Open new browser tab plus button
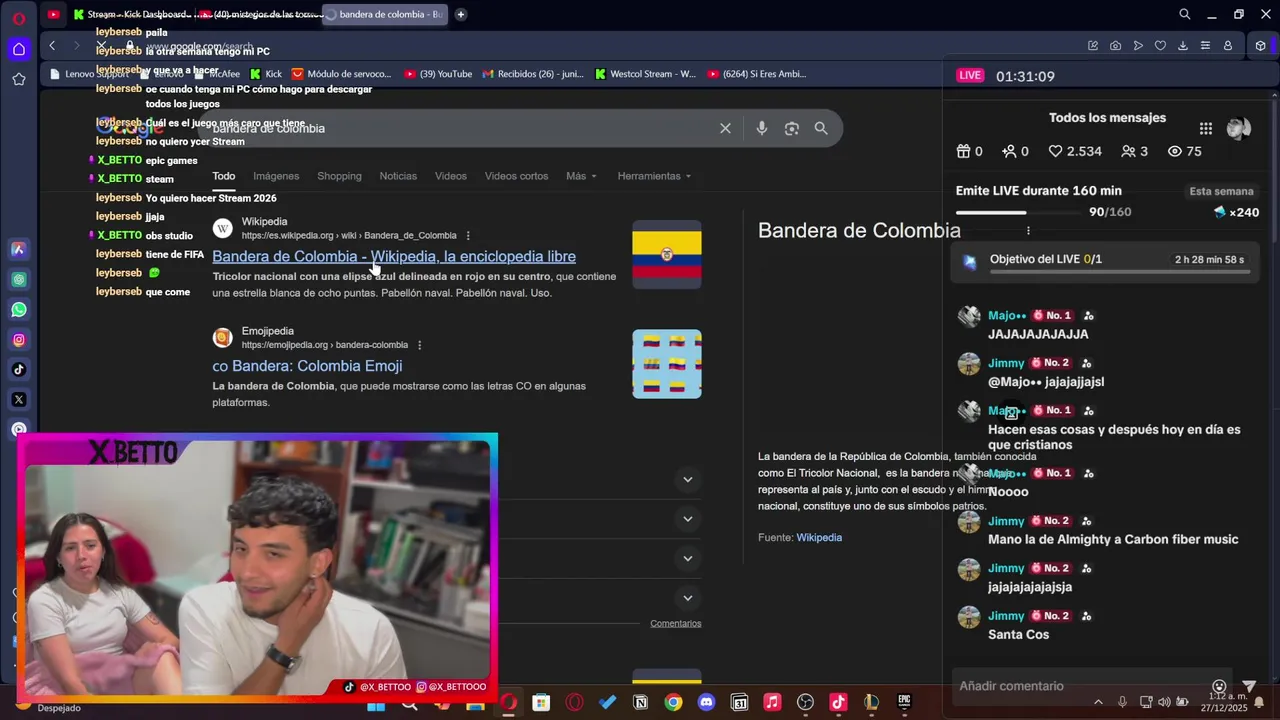 tap(460, 14)
